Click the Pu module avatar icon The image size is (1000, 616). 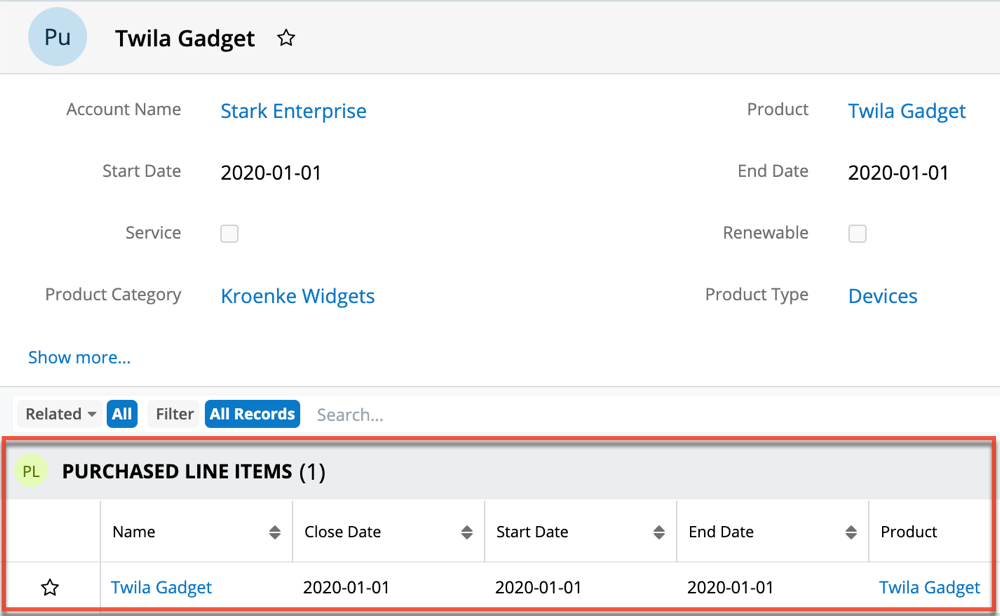(57, 38)
